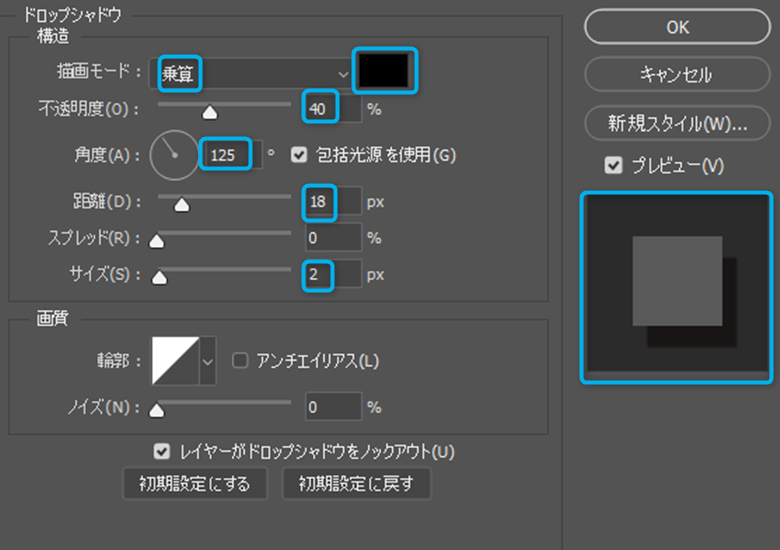Click the 距離 value field showing 18
This screenshot has height=550, width=780.
click(x=333, y=201)
